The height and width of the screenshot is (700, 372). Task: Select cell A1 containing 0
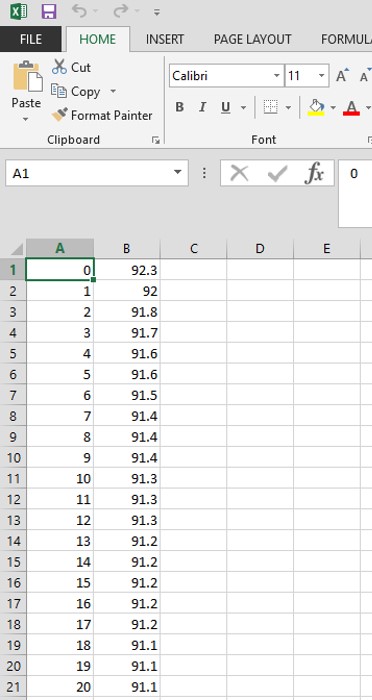[60, 270]
